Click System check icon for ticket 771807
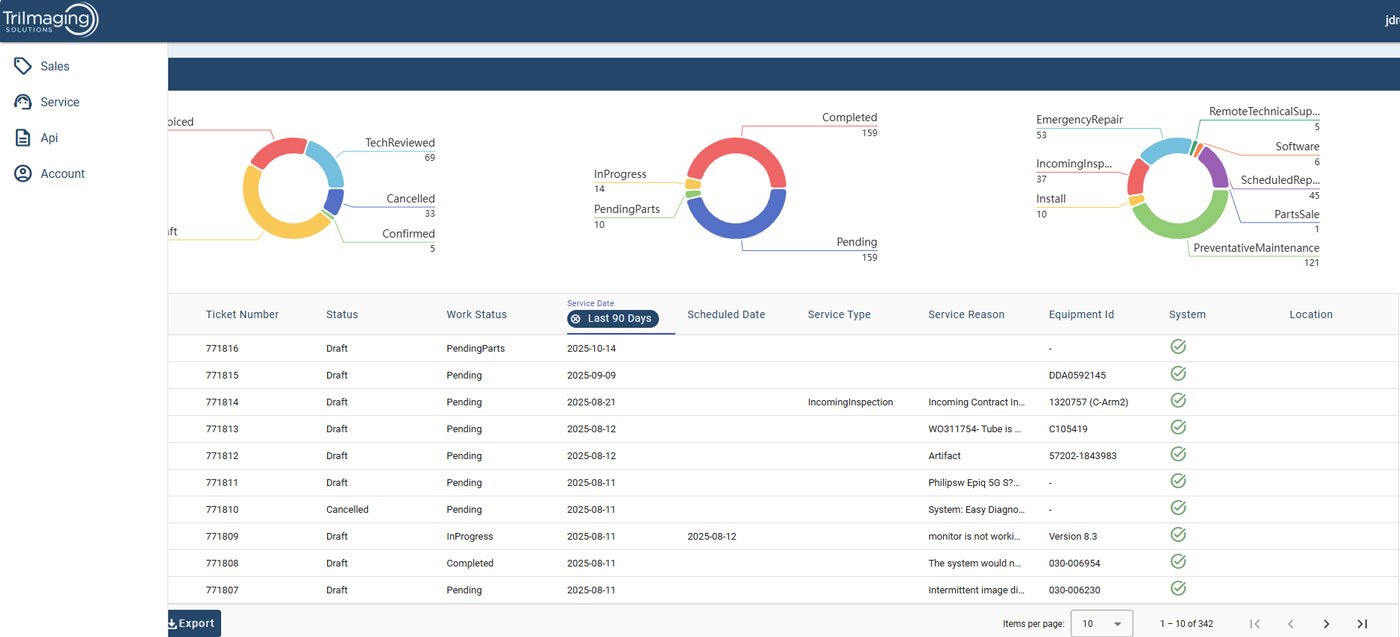 [x=1178, y=589]
